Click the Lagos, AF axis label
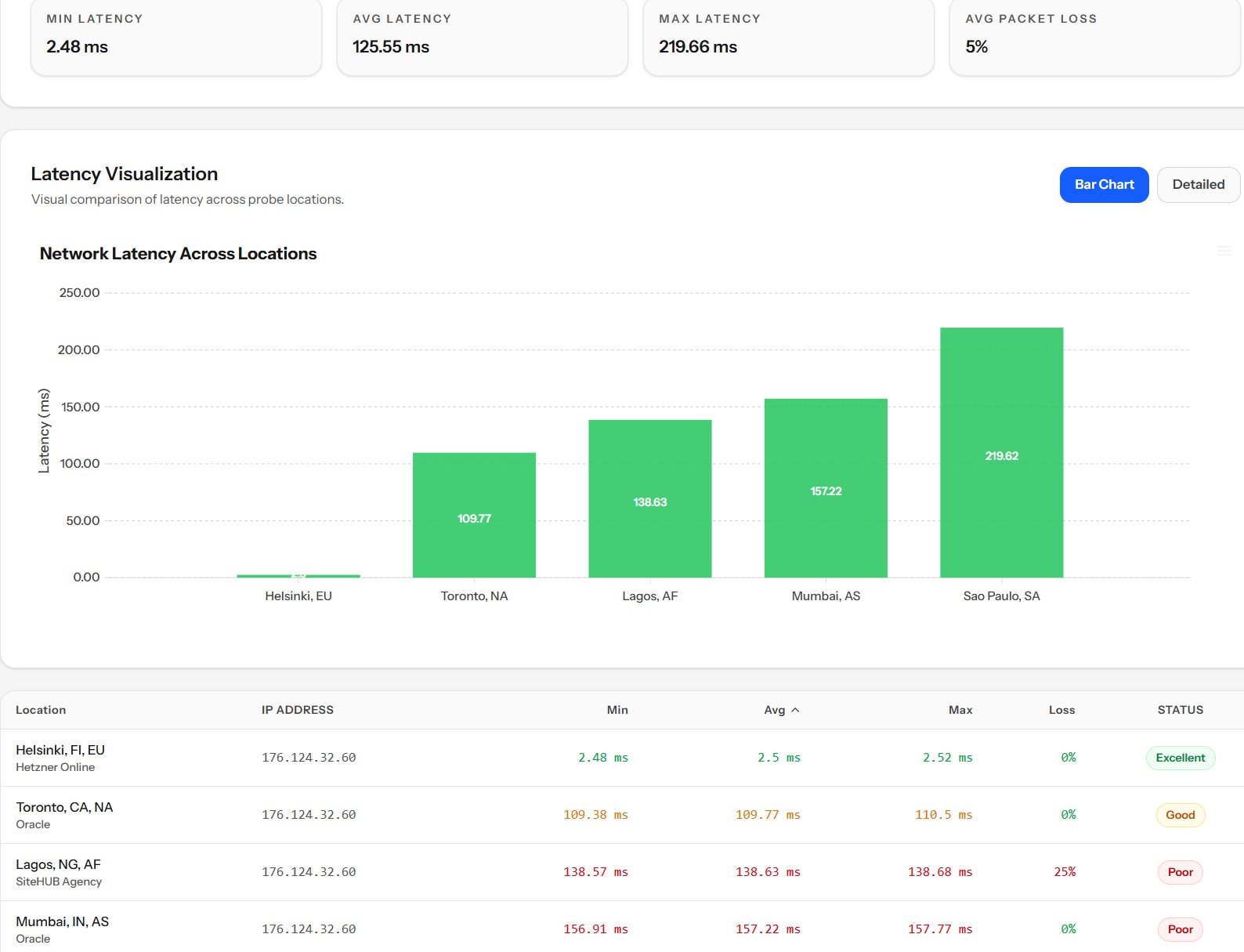The width and height of the screenshot is (1244, 952). coord(650,596)
